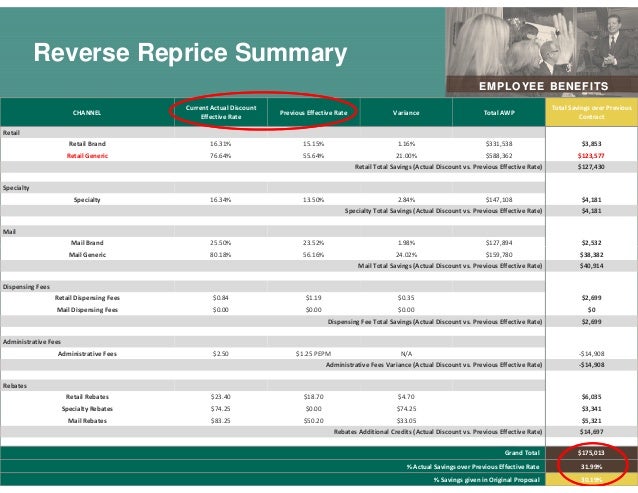Click Mail Generic Total AWP $159,780

[499, 255]
